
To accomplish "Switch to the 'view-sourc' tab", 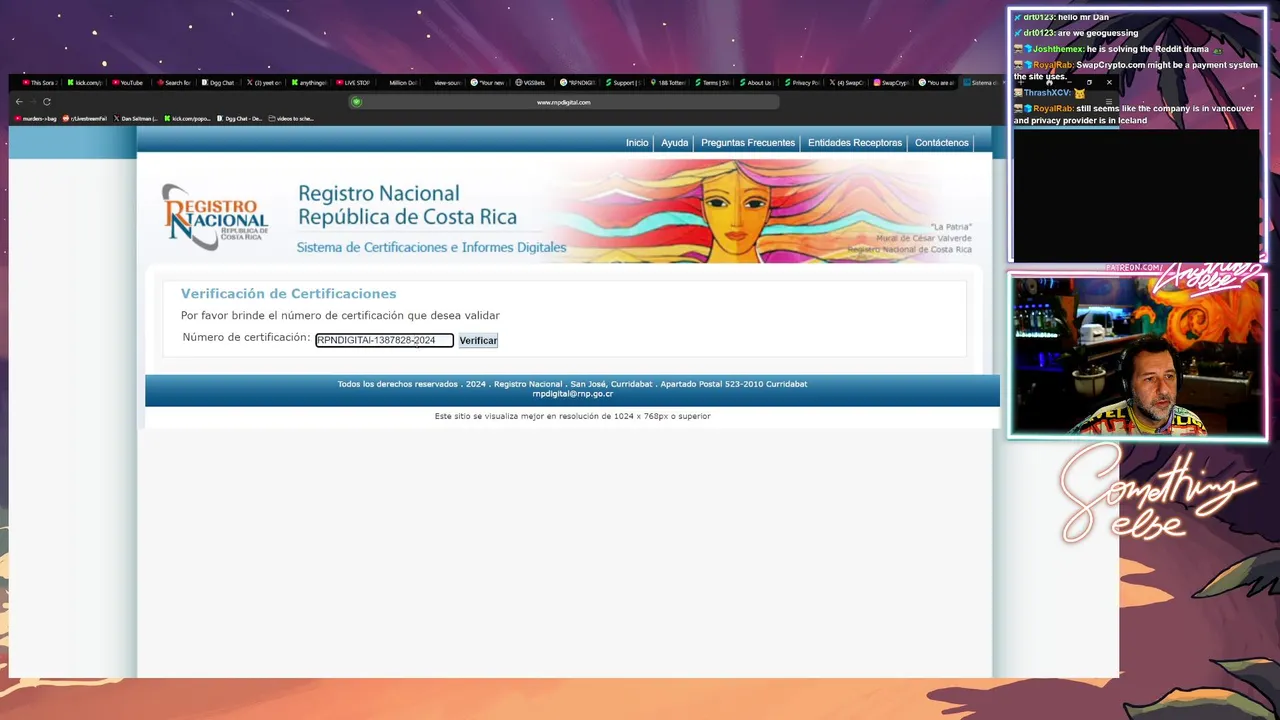I will point(446,83).
